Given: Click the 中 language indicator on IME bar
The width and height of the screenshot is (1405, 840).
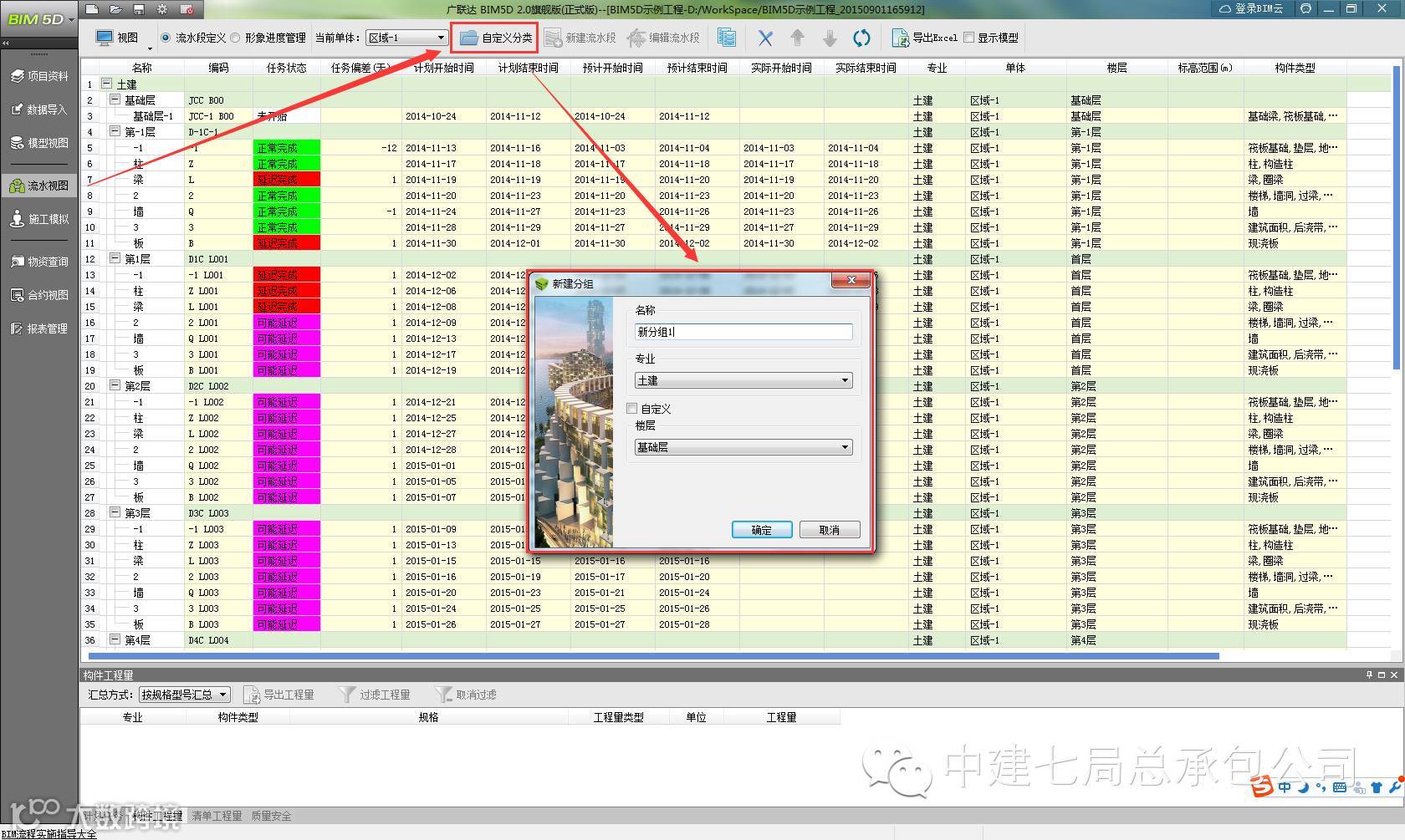Looking at the screenshot, I should tap(1285, 787).
